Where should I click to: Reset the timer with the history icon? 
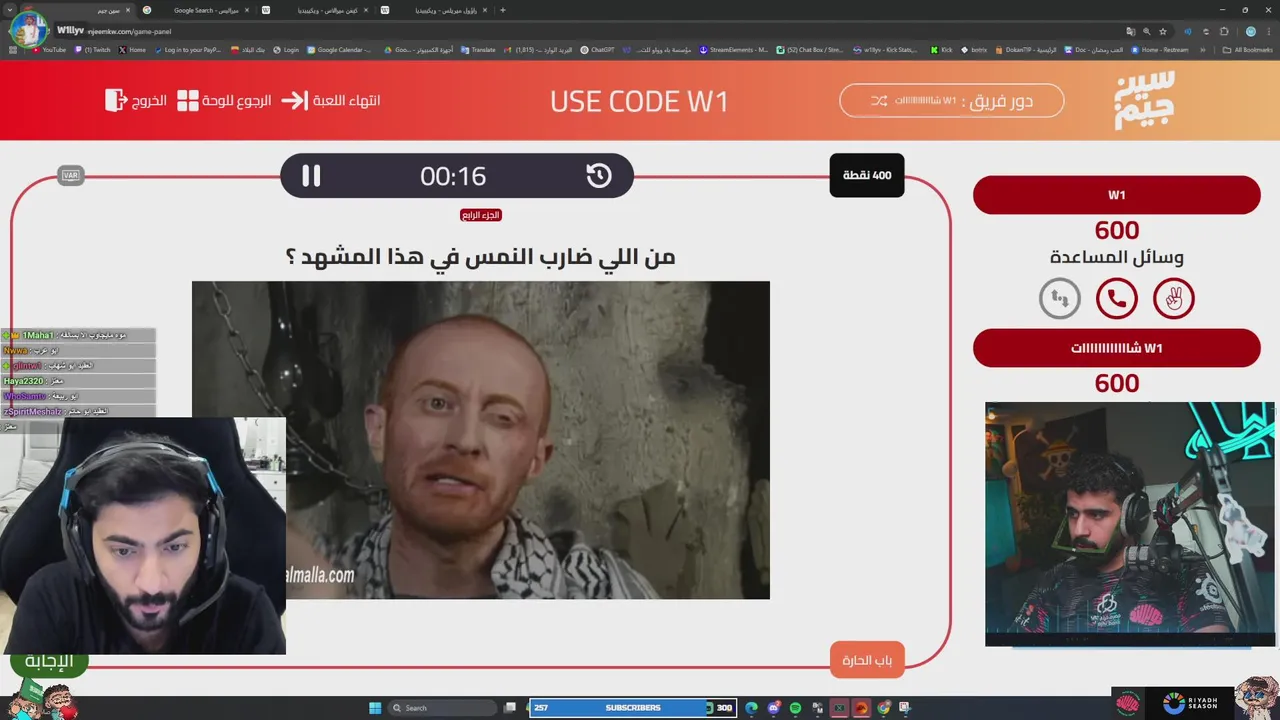(x=598, y=176)
